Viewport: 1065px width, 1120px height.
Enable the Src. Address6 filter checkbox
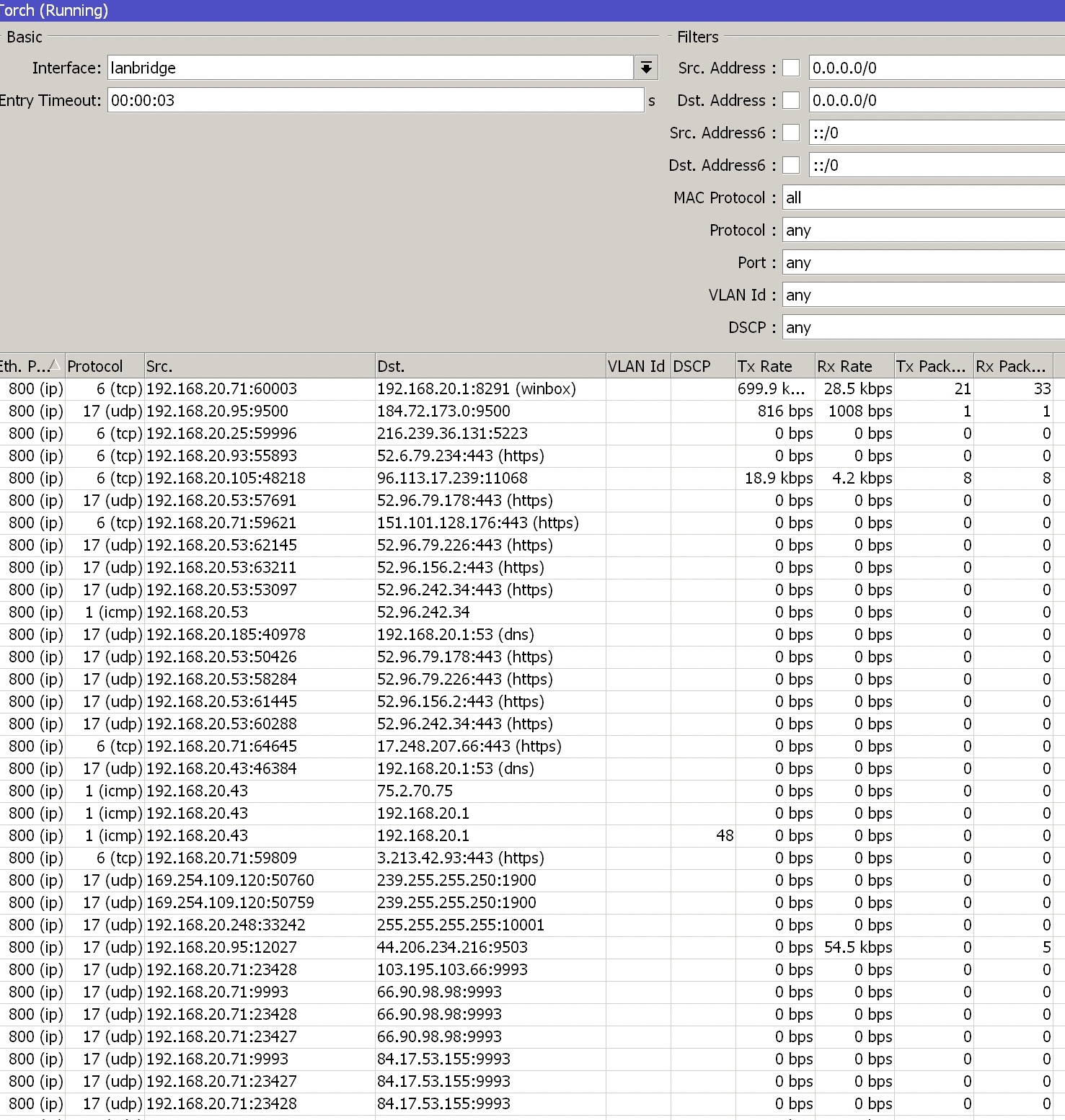point(790,133)
